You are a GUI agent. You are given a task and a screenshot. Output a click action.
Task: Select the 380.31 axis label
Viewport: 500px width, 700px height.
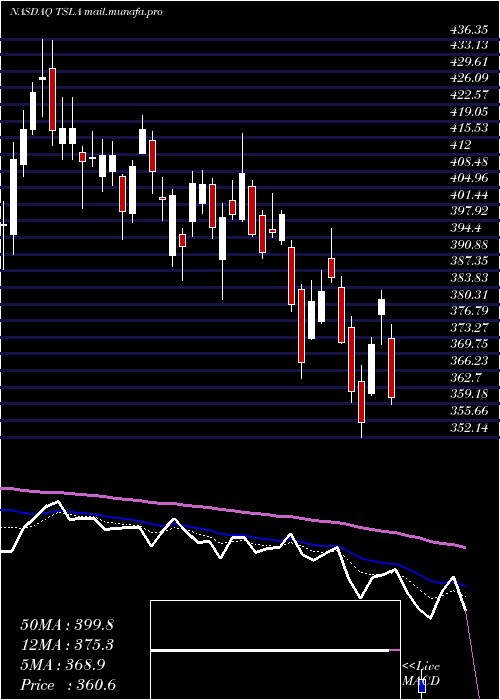tap(469, 294)
